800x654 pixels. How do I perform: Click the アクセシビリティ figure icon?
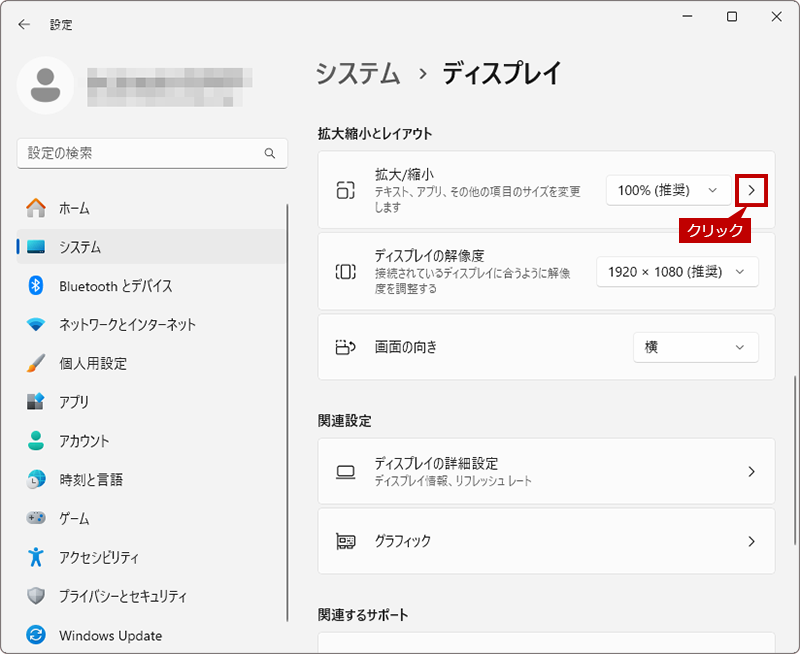36,557
